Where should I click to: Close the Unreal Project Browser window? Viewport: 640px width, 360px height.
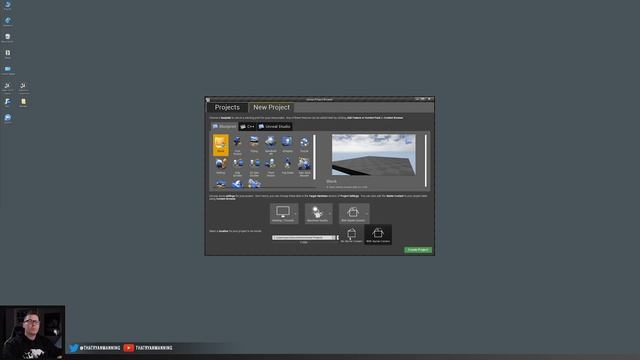pos(429,99)
